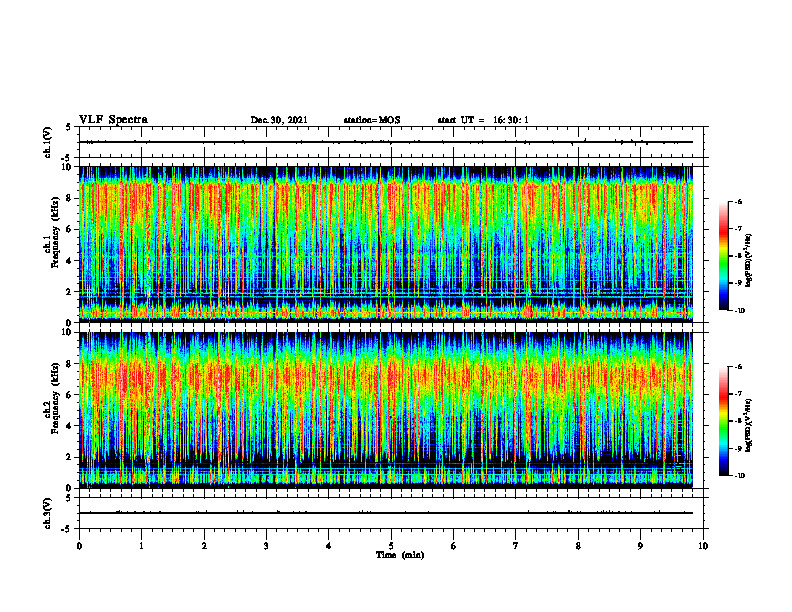Click the "VLF Spectra" plot title
Viewport: 792px width, 612px height.
coord(113,120)
